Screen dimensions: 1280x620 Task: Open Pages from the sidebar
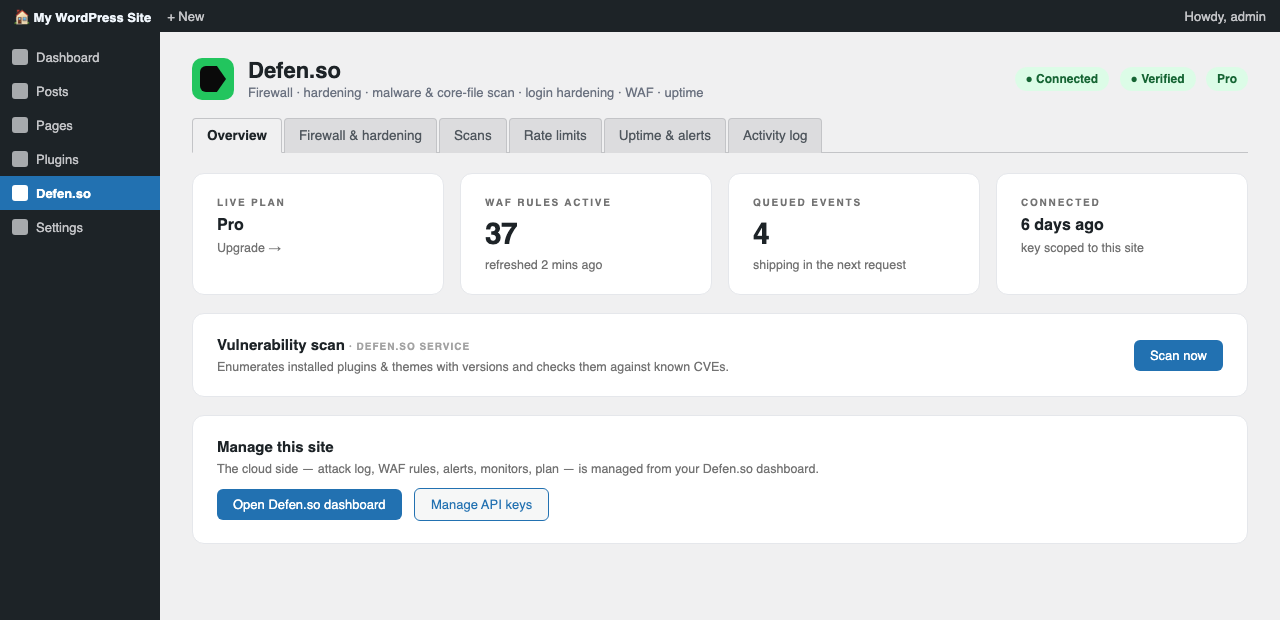tap(80, 126)
